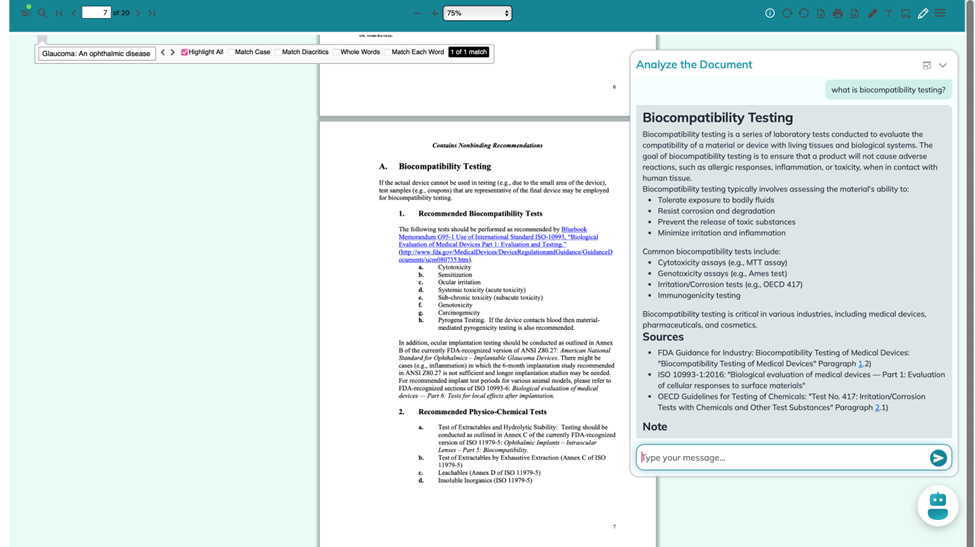Click 'Immunogenicity testing' bullet in chat
This screenshot has height=547, width=975.
click(699, 296)
